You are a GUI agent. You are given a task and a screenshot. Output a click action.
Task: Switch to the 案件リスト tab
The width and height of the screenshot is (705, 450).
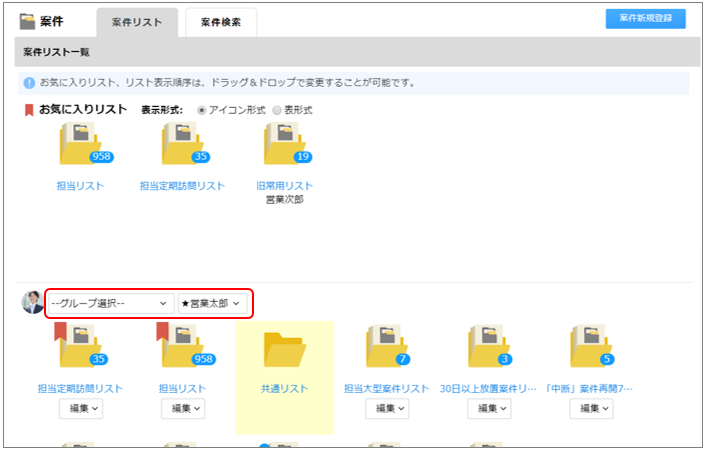(137, 22)
